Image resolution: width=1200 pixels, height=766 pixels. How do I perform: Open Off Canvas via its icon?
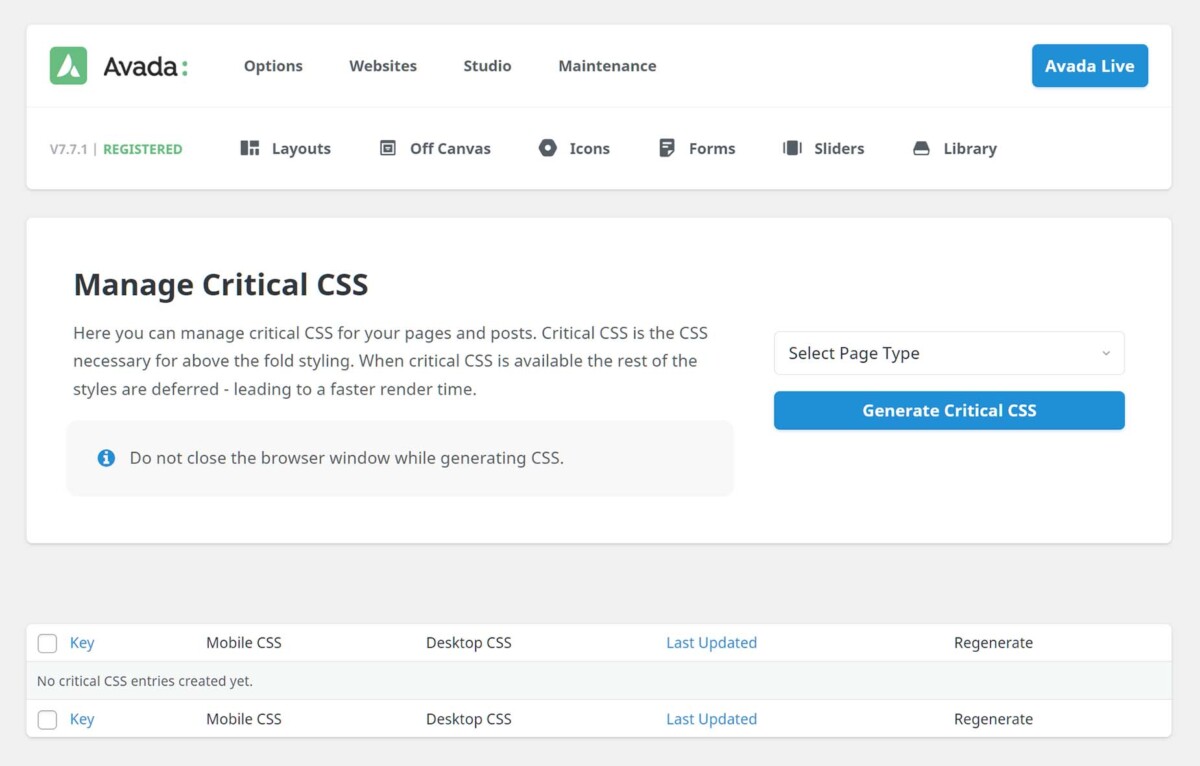tap(386, 147)
